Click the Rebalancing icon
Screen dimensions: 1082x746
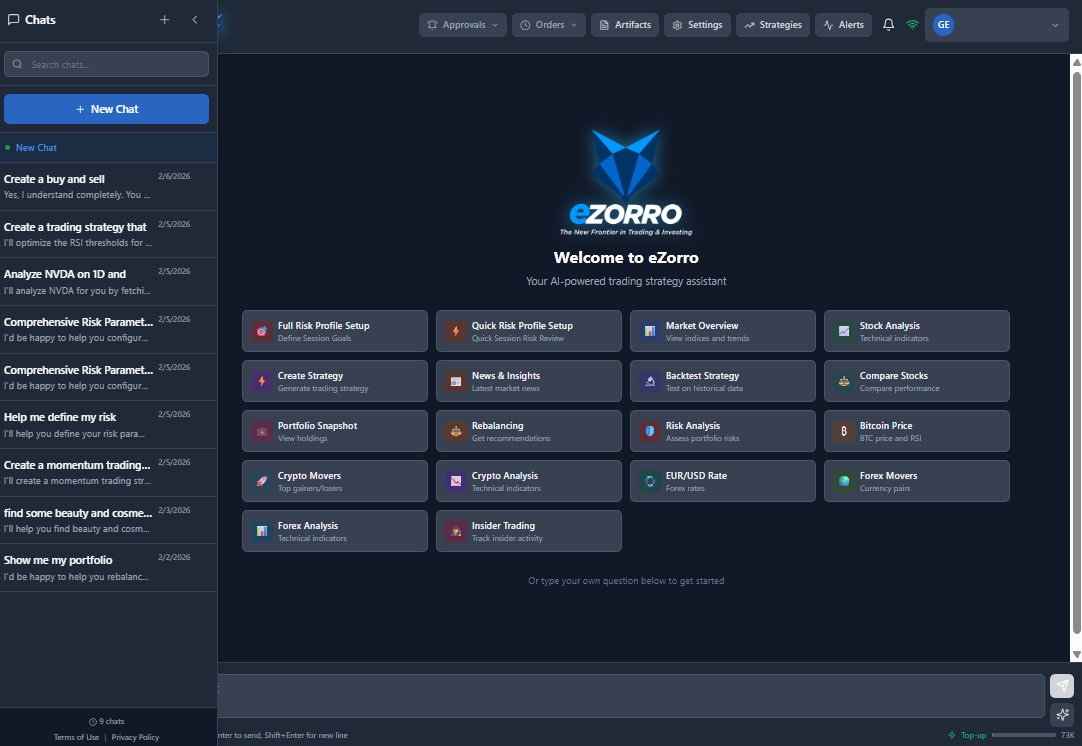(x=455, y=431)
